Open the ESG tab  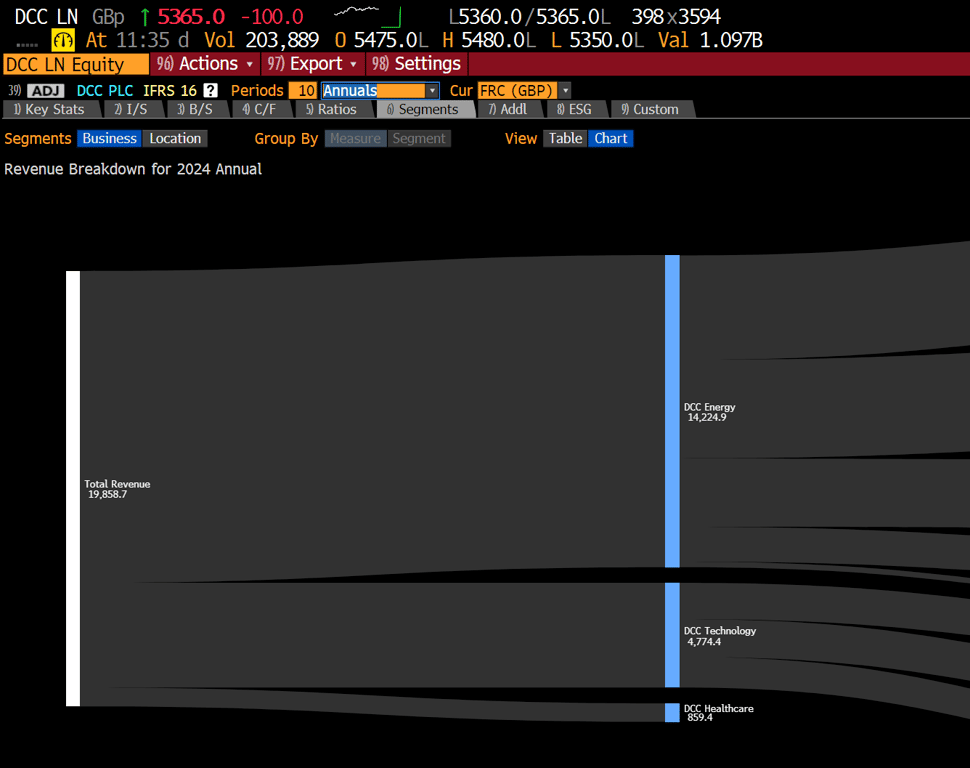click(575, 110)
